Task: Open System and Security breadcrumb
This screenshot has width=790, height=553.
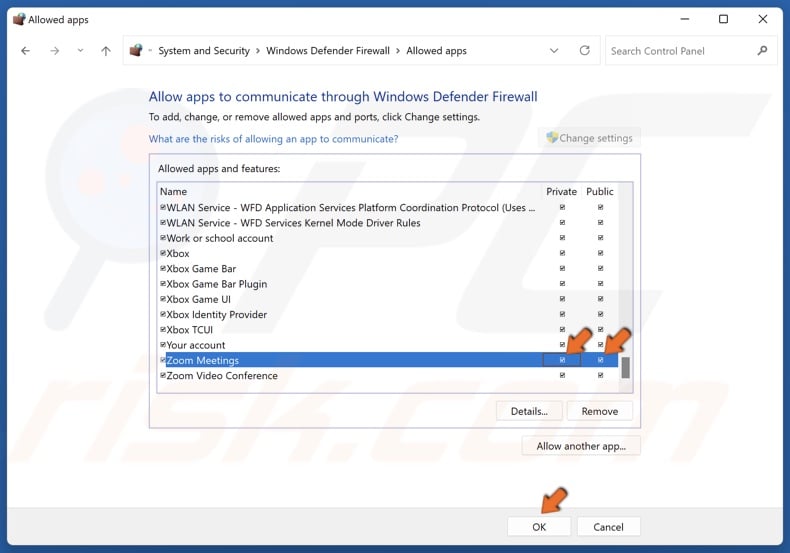Action: (204, 51)
